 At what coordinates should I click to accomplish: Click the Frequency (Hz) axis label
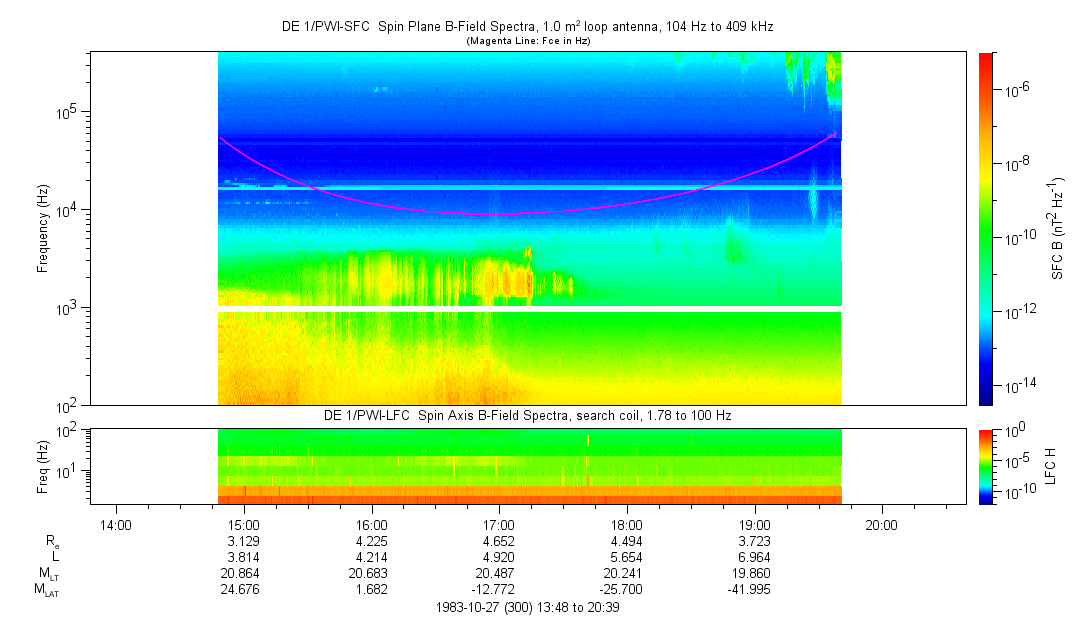click(x=42, y=229)
